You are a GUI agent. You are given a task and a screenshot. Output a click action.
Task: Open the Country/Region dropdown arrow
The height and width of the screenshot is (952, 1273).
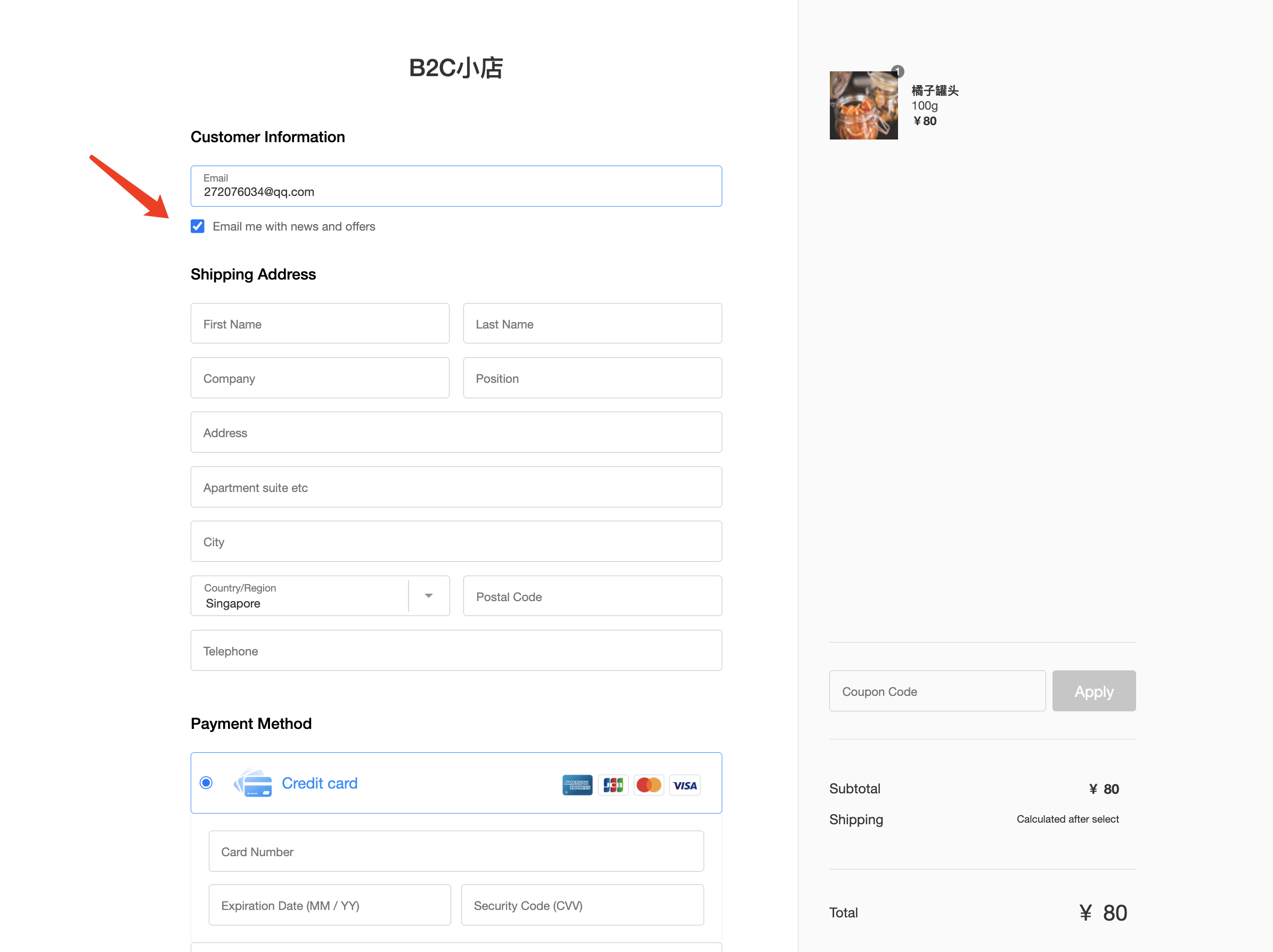428,595
